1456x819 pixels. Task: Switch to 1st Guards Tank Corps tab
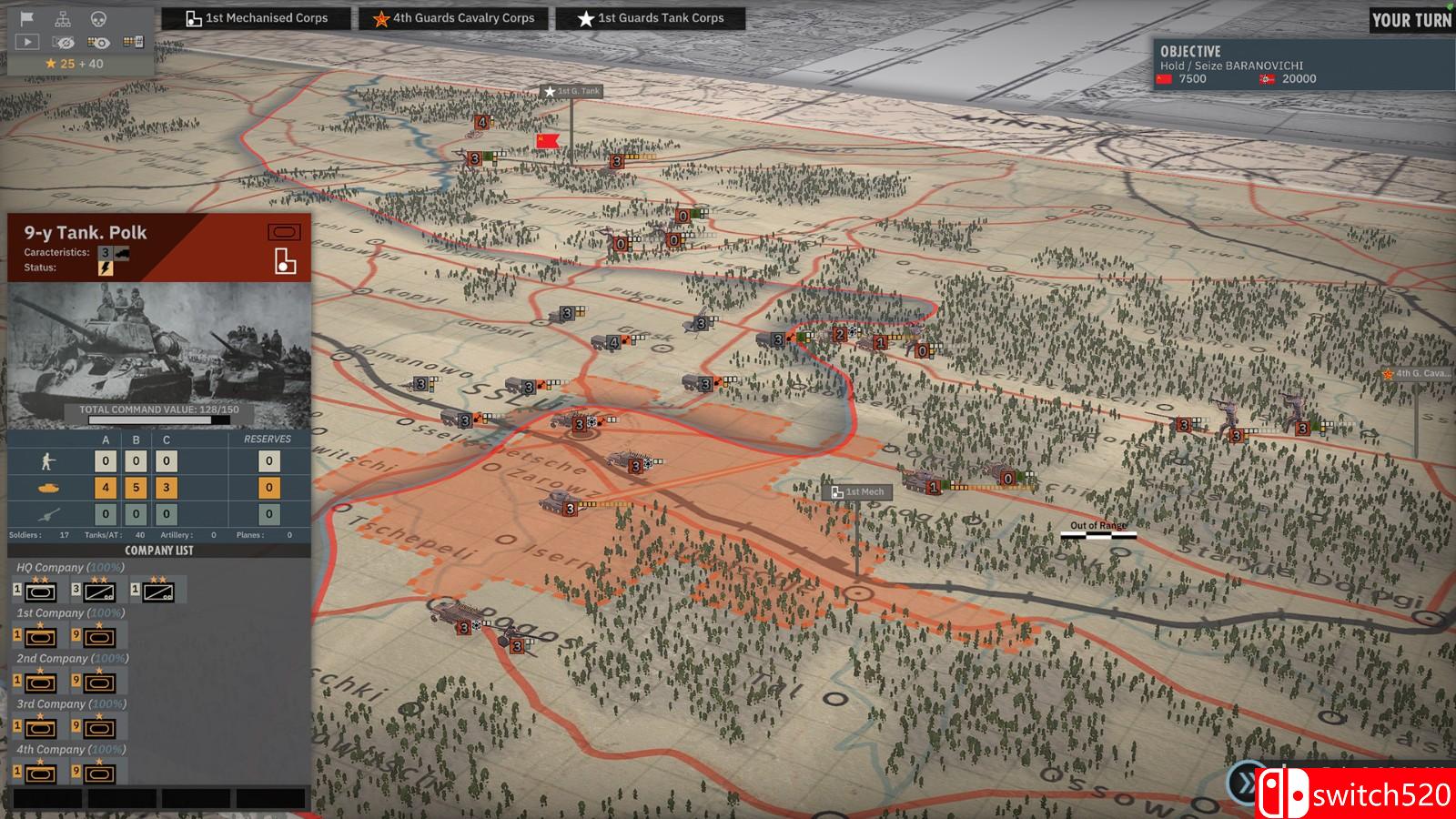click(x=650, y=18)
